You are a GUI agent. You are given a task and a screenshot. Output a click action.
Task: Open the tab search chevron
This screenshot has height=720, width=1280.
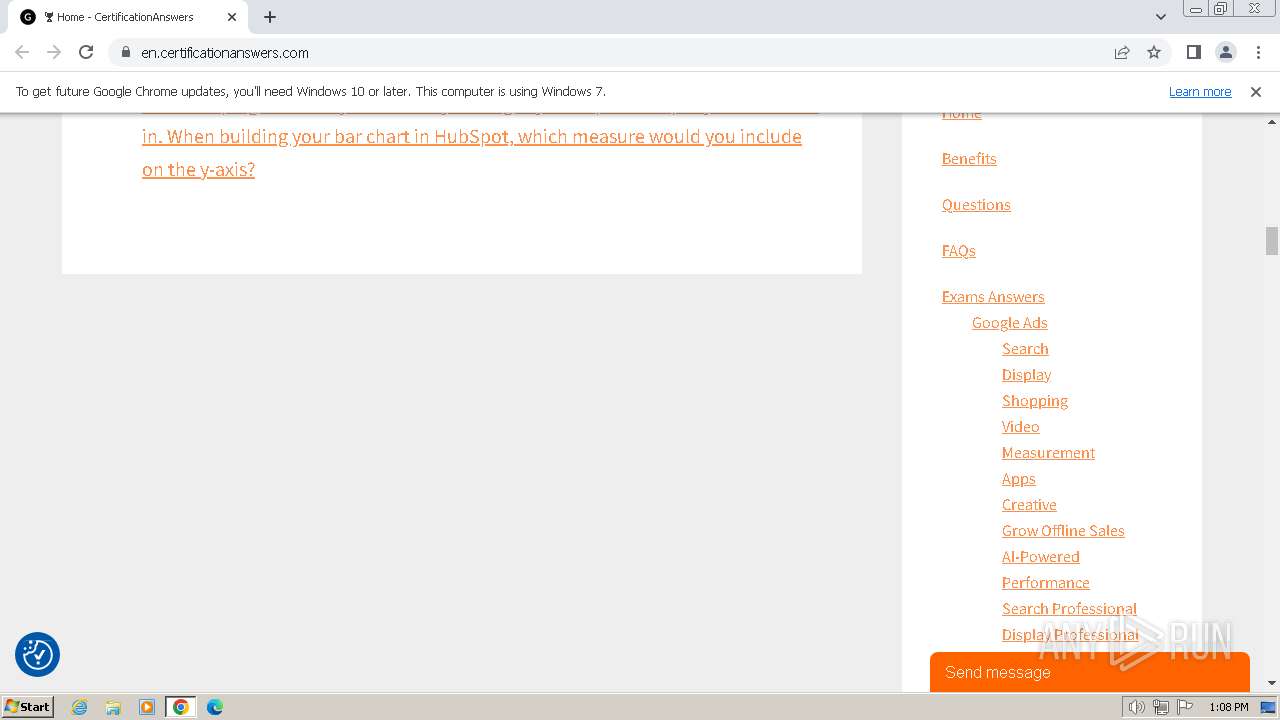click(1160, 17)
